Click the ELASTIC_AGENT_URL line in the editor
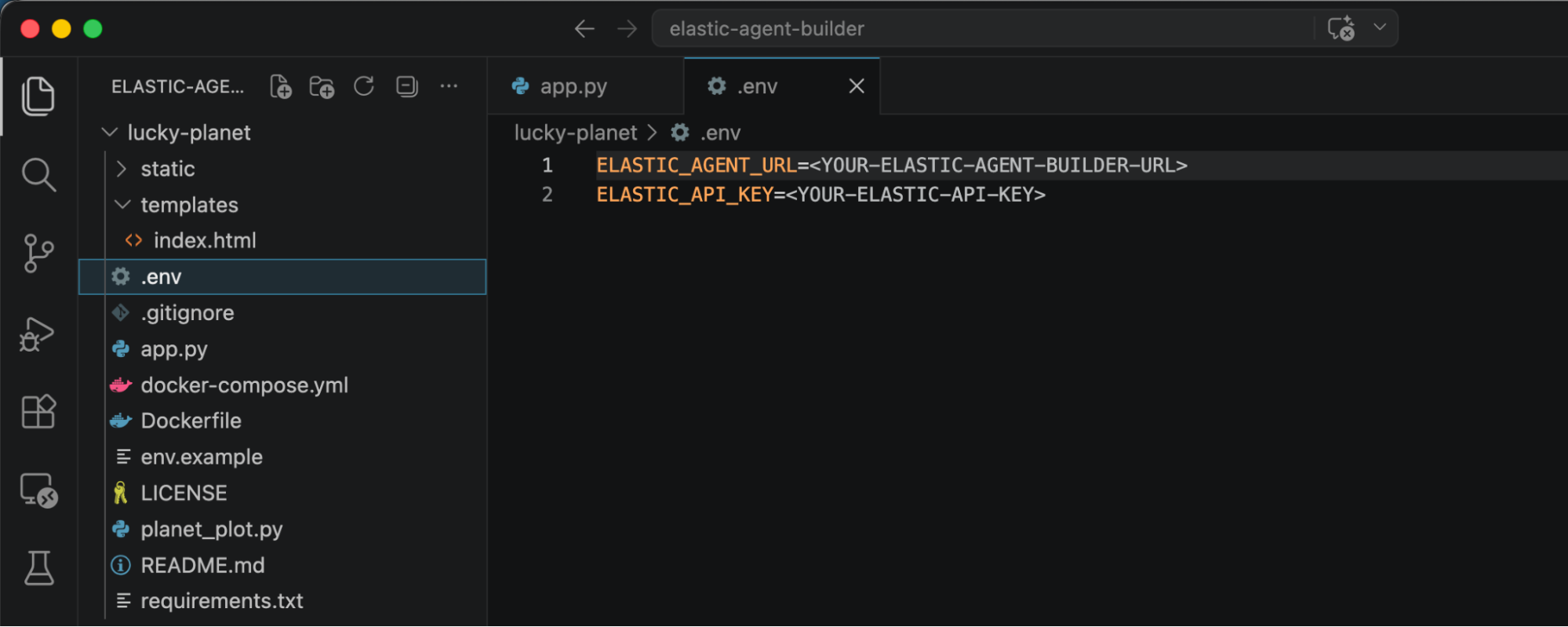 click(892, 166)
